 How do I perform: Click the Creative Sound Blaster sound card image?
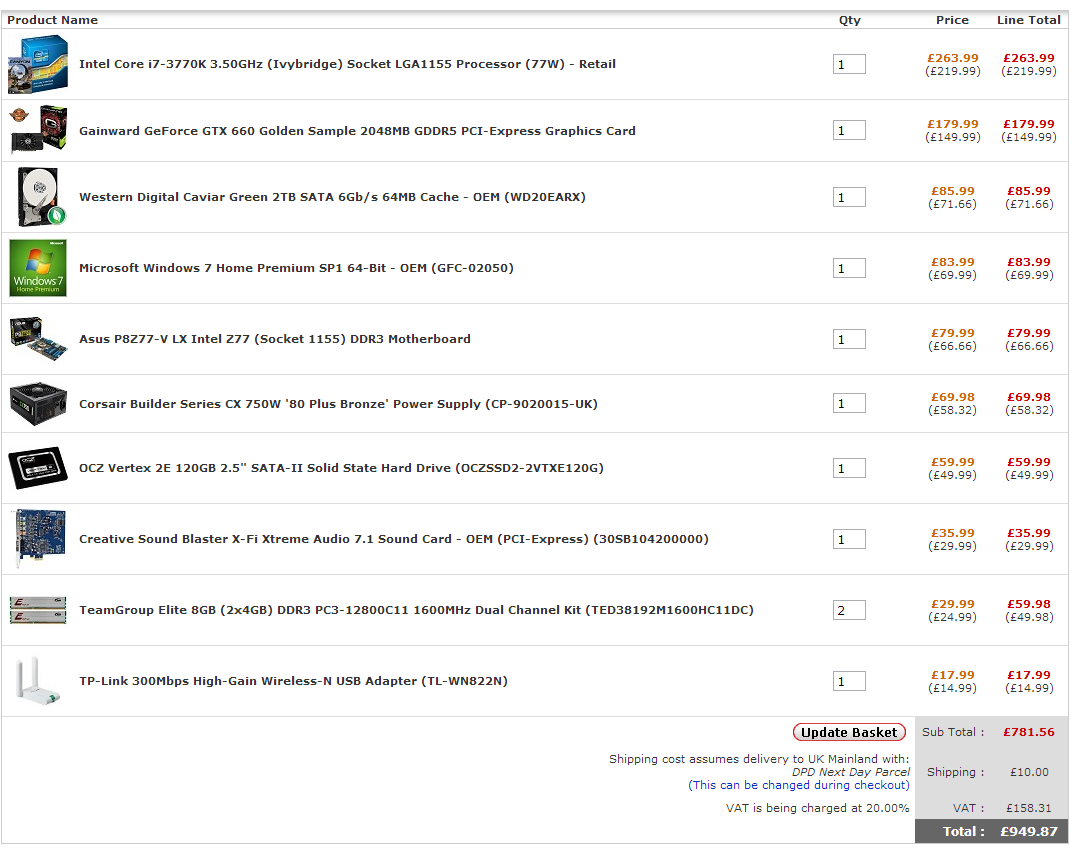pos(39,539)
